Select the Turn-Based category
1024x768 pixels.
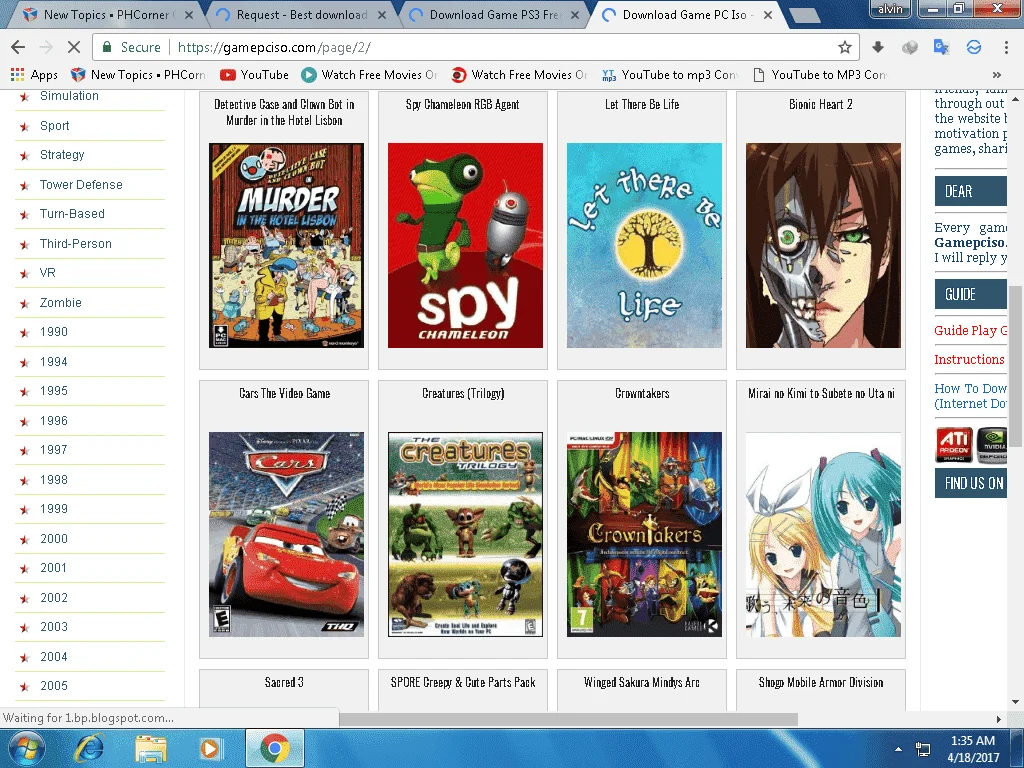72,214
